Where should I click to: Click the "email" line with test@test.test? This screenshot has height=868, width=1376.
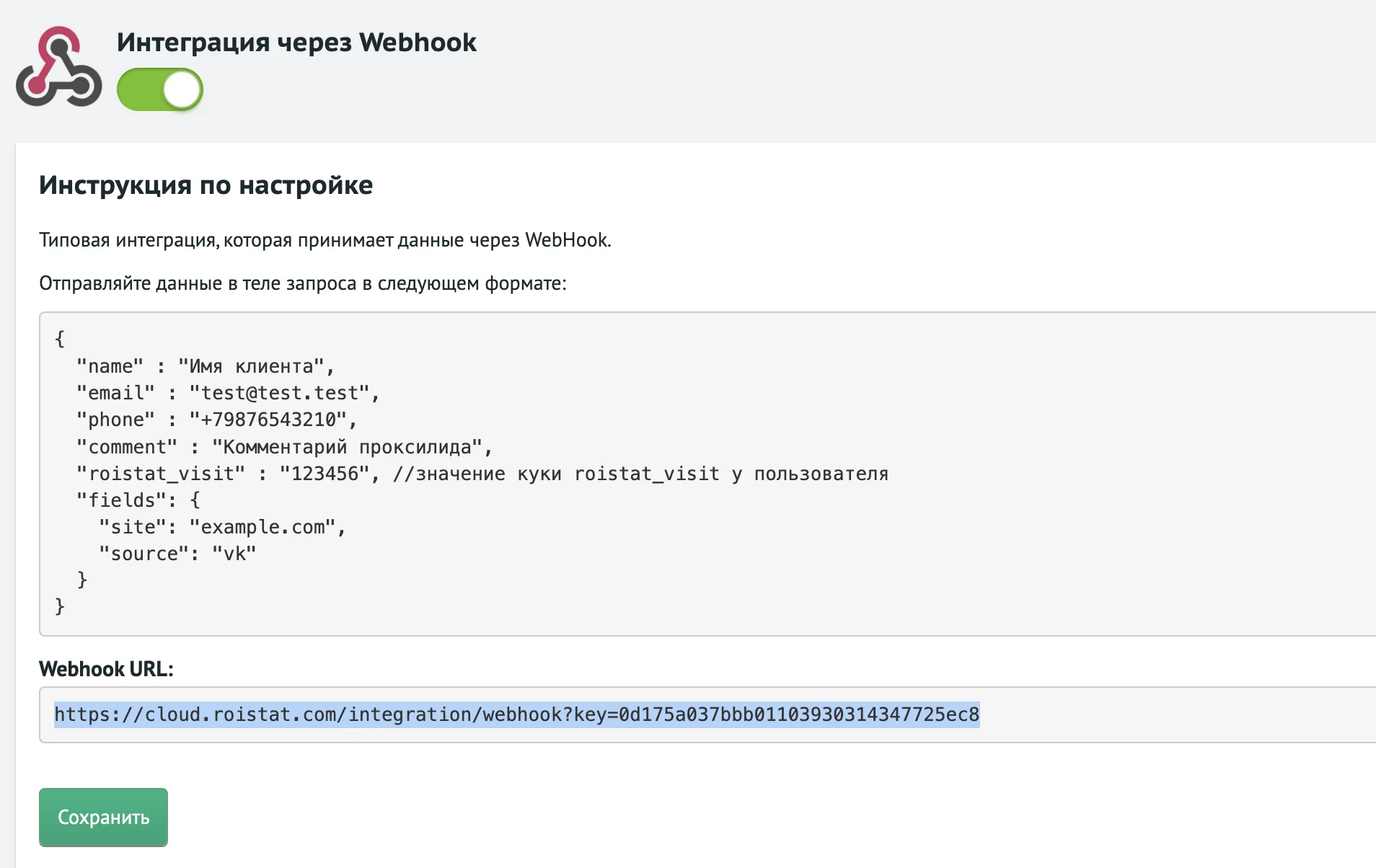click(228, 393)
